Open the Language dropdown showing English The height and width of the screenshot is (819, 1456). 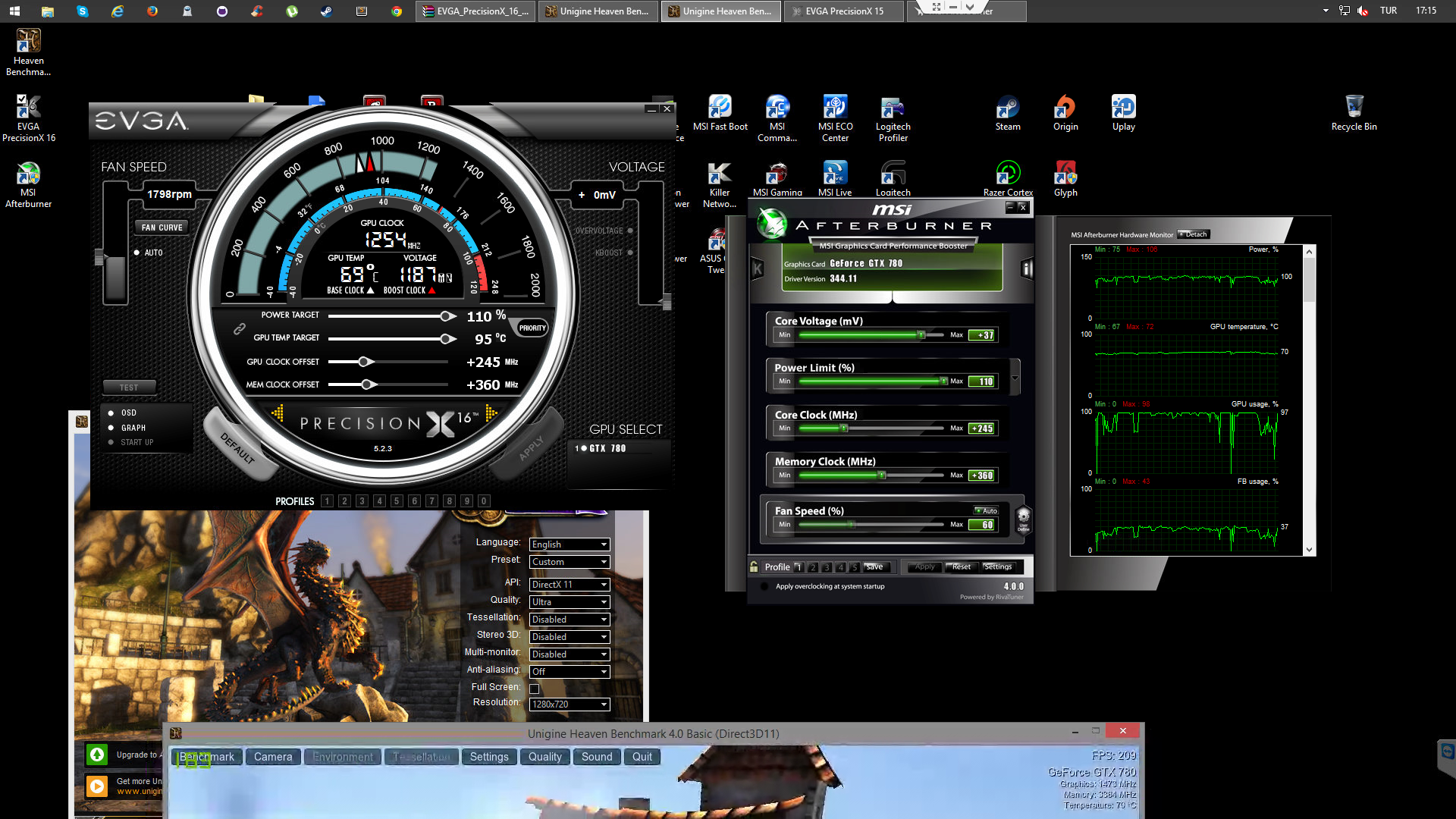(x=570, y=544)
